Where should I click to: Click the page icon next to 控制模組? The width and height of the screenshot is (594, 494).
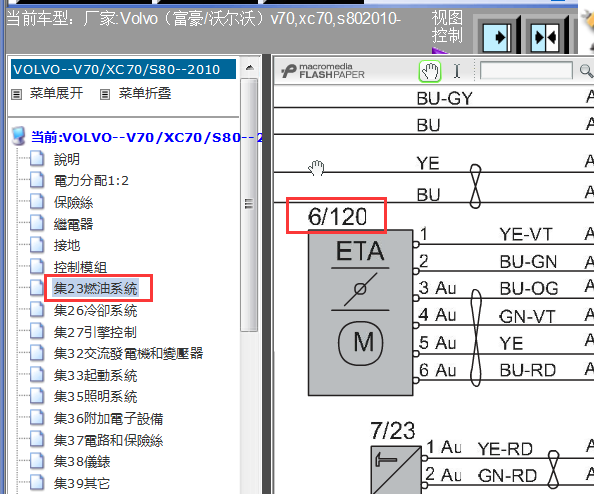[x=37, y=266]
